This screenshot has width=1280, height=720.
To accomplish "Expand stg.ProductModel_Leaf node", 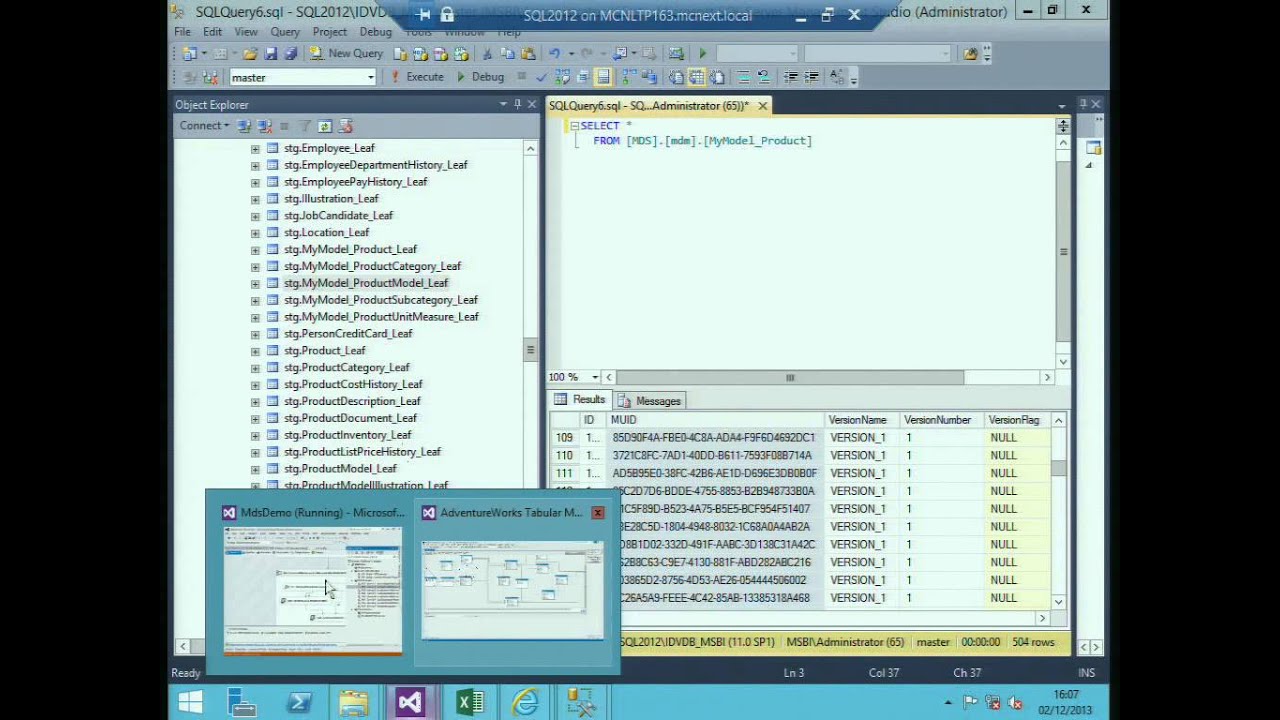I will pos(255,469).
